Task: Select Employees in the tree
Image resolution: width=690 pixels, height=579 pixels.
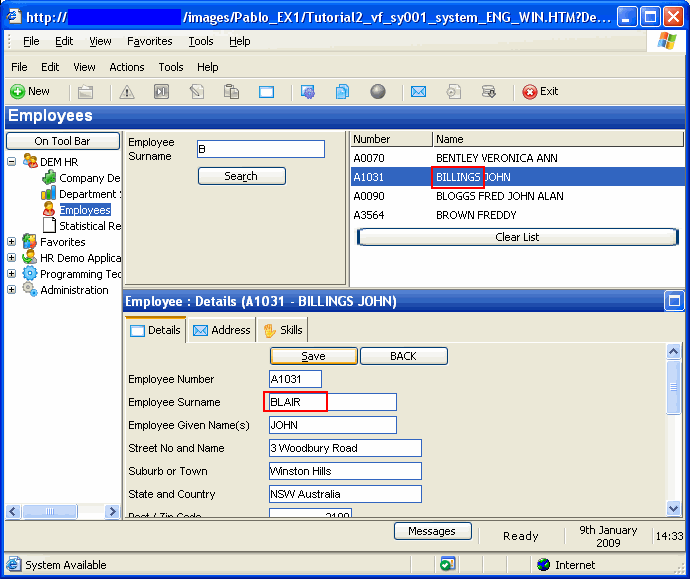Action: (x=85, y=210)
